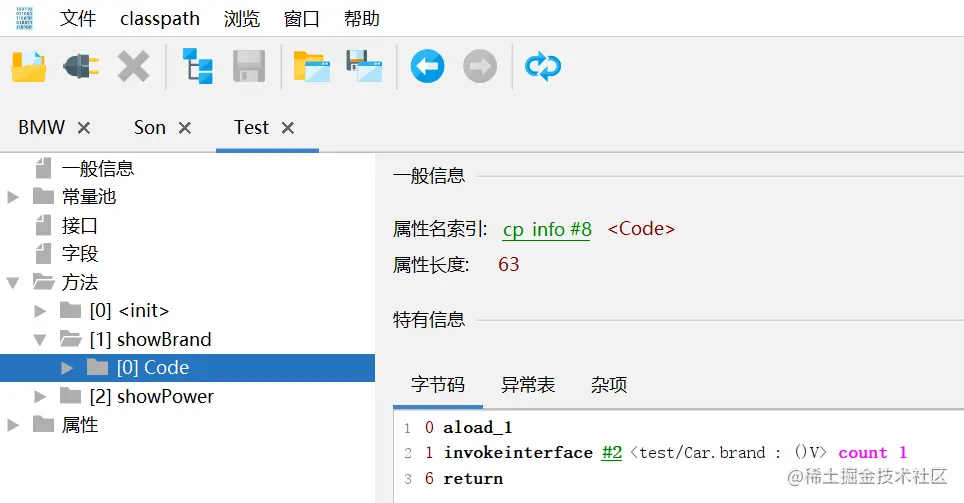Expand the 常量池 node arrow
Screen dimensions: 964x503
(12, 197)
